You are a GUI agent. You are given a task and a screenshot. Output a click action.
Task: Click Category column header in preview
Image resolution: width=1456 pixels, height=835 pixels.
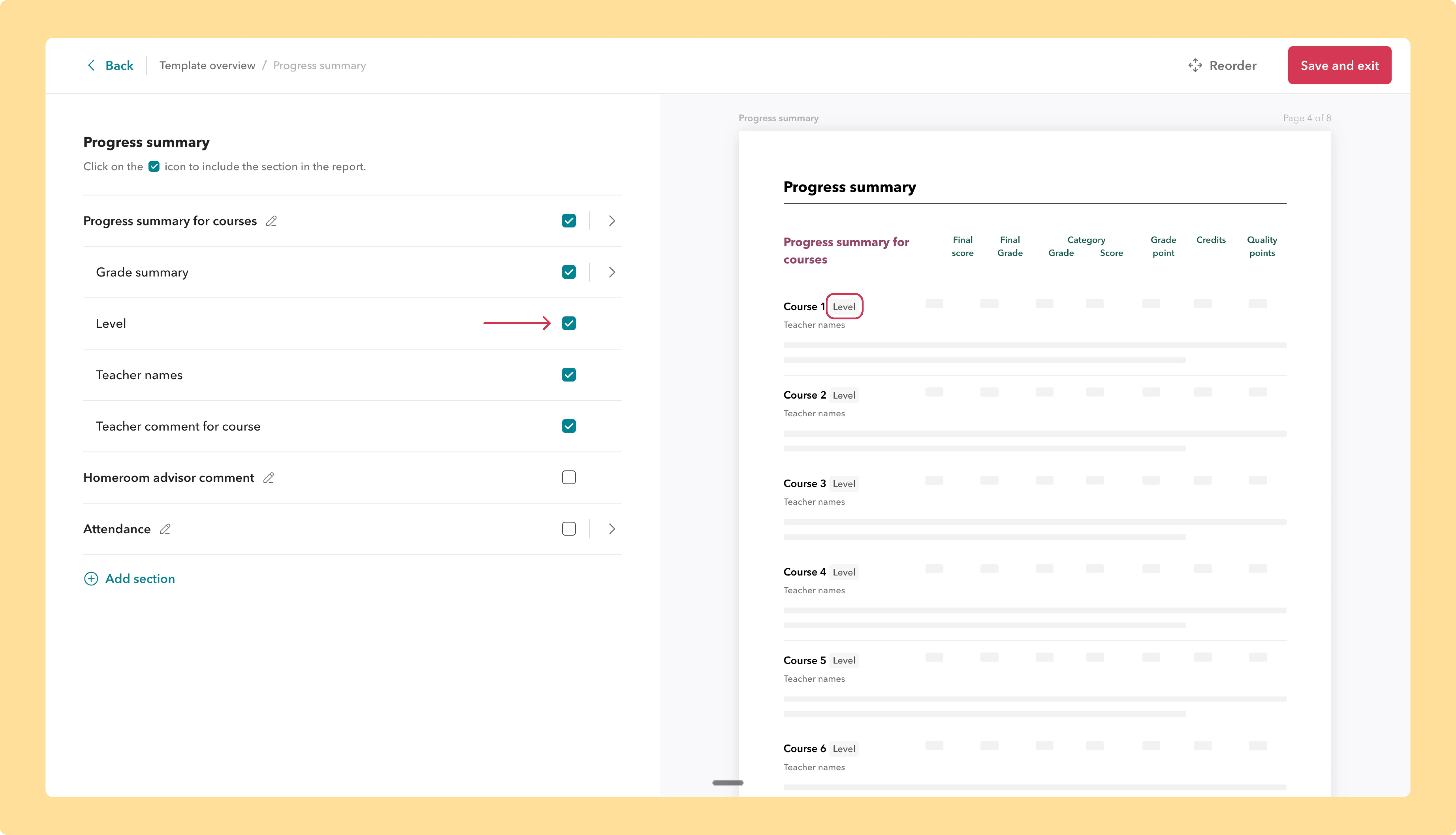pos(1086,240)
